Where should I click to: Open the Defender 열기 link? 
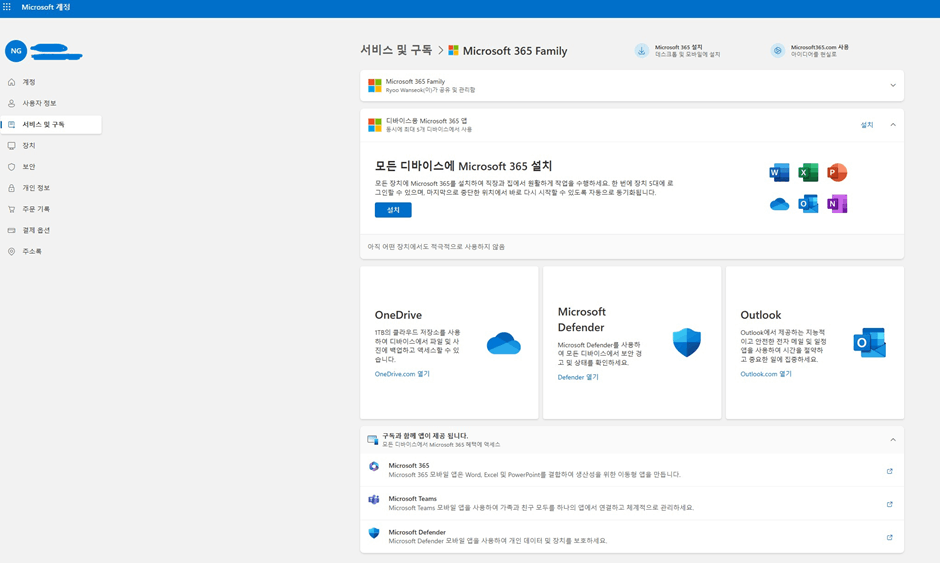578,377
